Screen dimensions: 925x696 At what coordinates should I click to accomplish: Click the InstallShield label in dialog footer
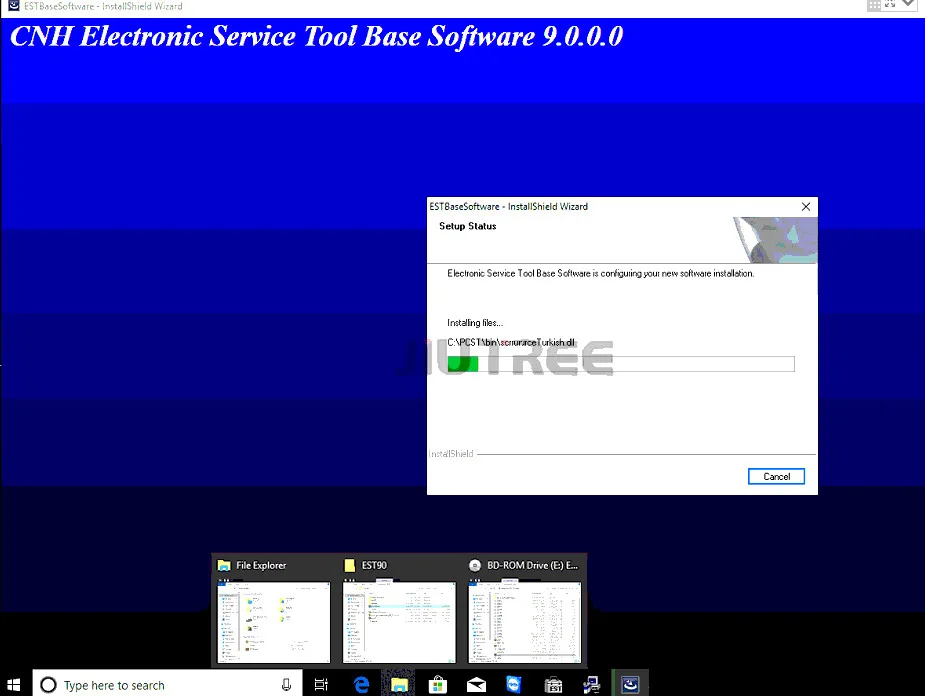tap(451, 454)
